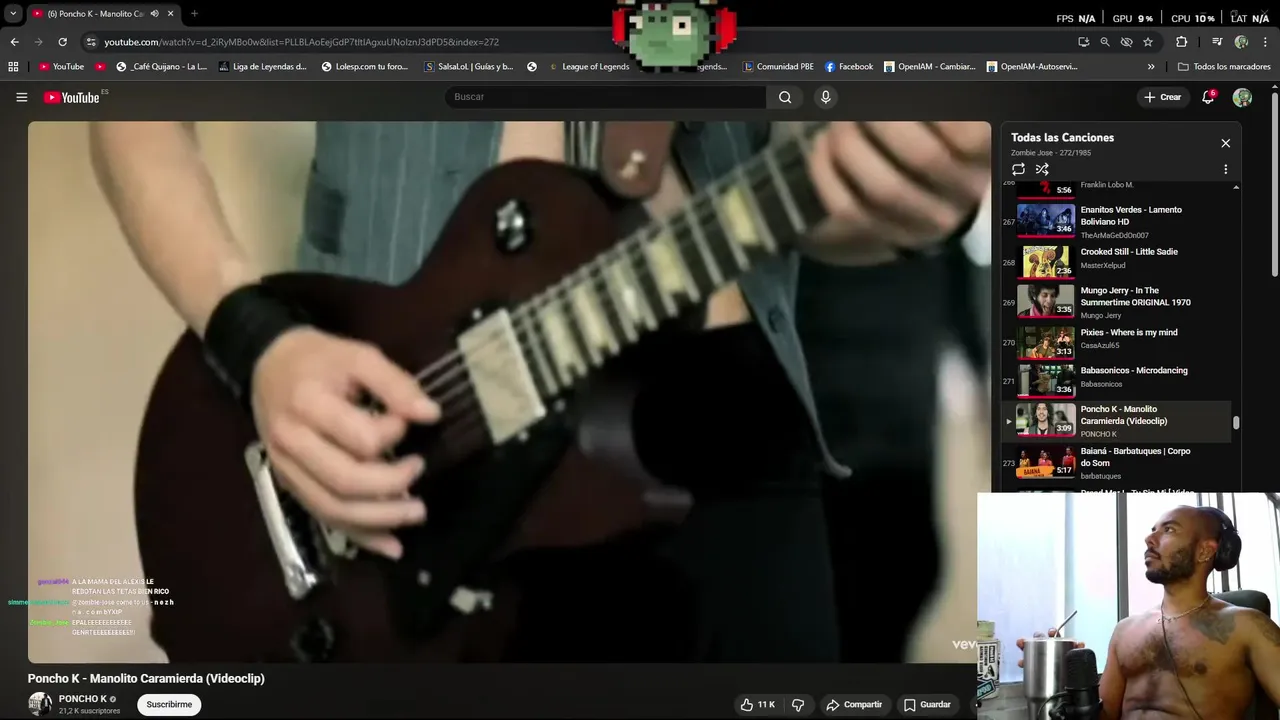
Task: Open the YouTube guide hamburger menu
Action: point(21,97)
